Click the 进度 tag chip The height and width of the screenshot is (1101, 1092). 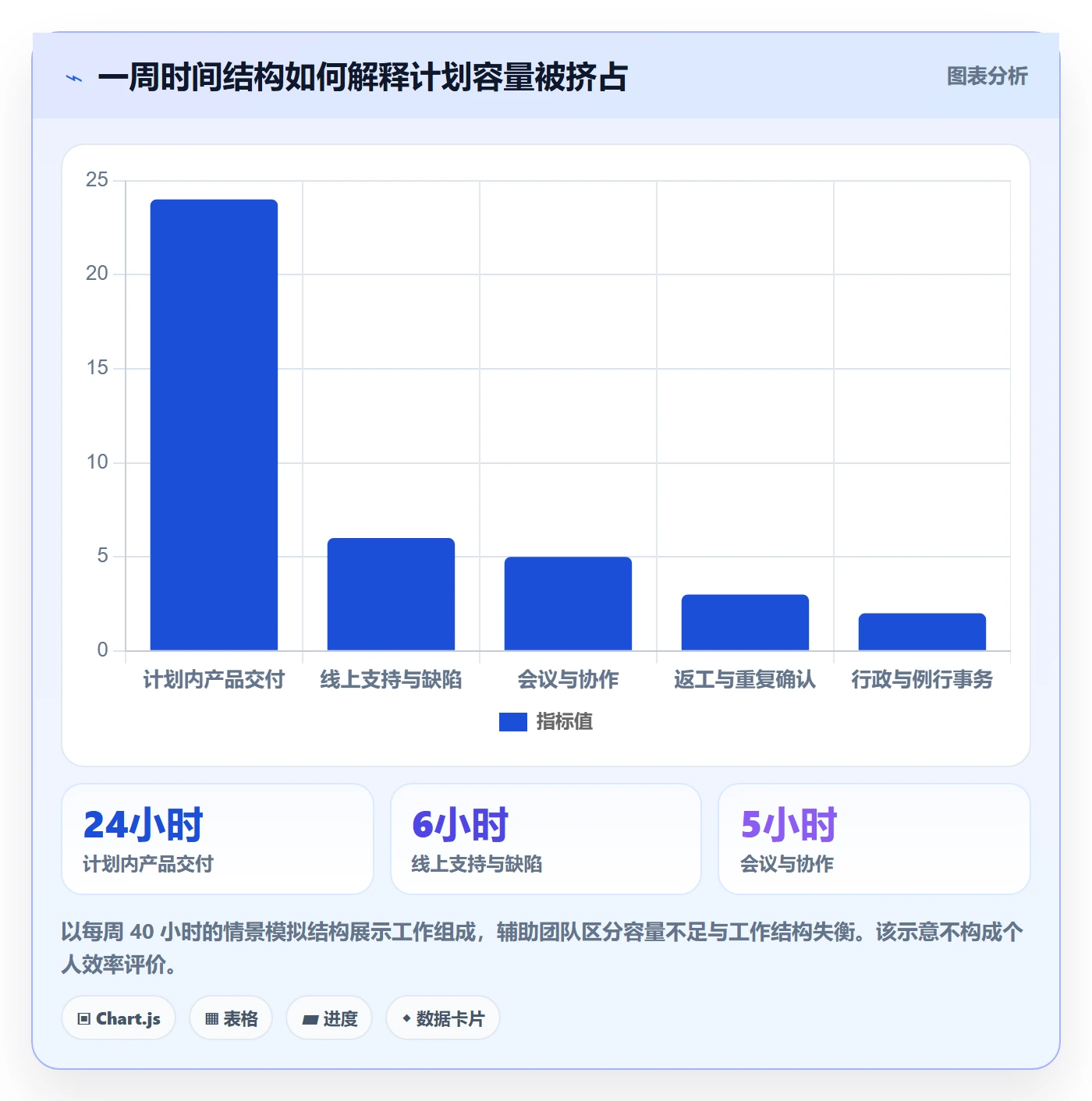pos(329,1018)
